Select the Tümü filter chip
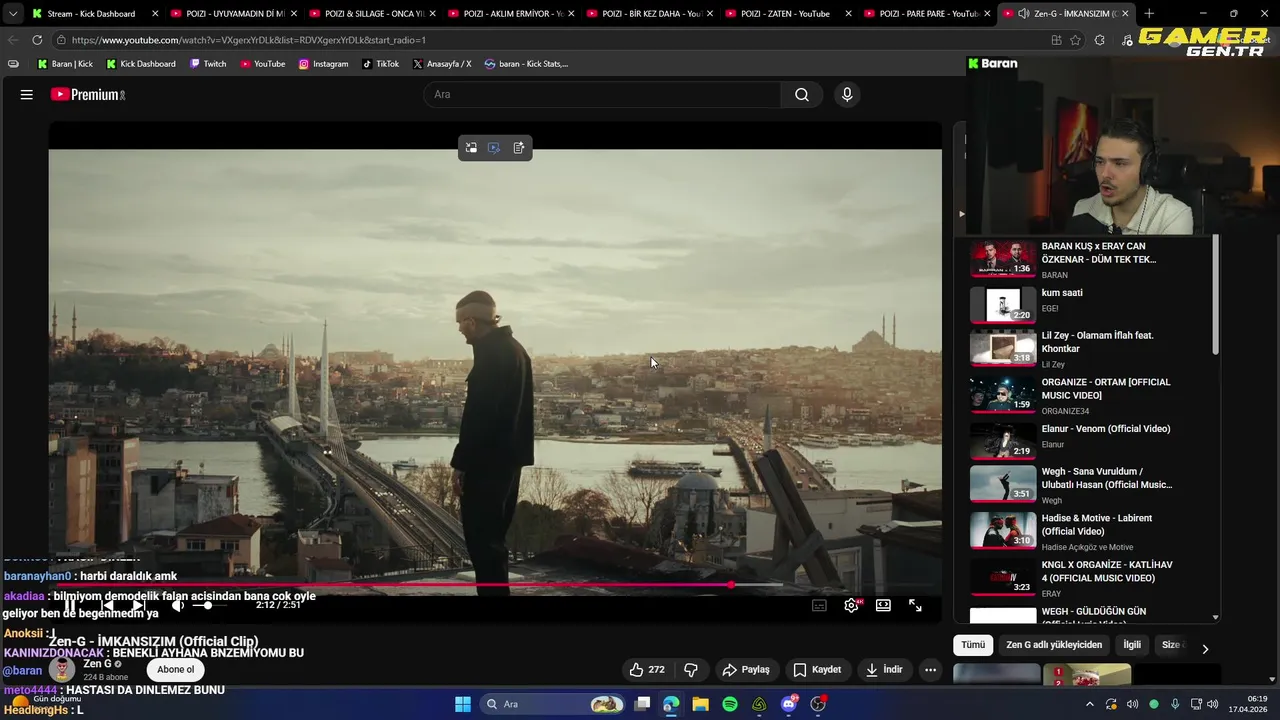The height and width of the screenshot is (720, 1280). [973, 645]
